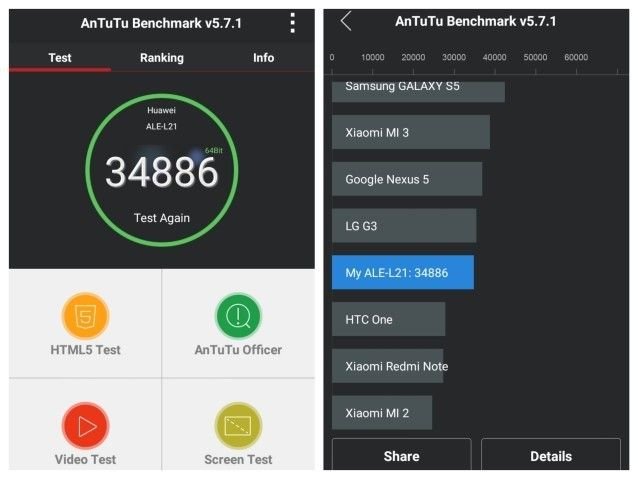Open the three-dot overflow menu
Screen dimensions: 638x479
[292, 23]
